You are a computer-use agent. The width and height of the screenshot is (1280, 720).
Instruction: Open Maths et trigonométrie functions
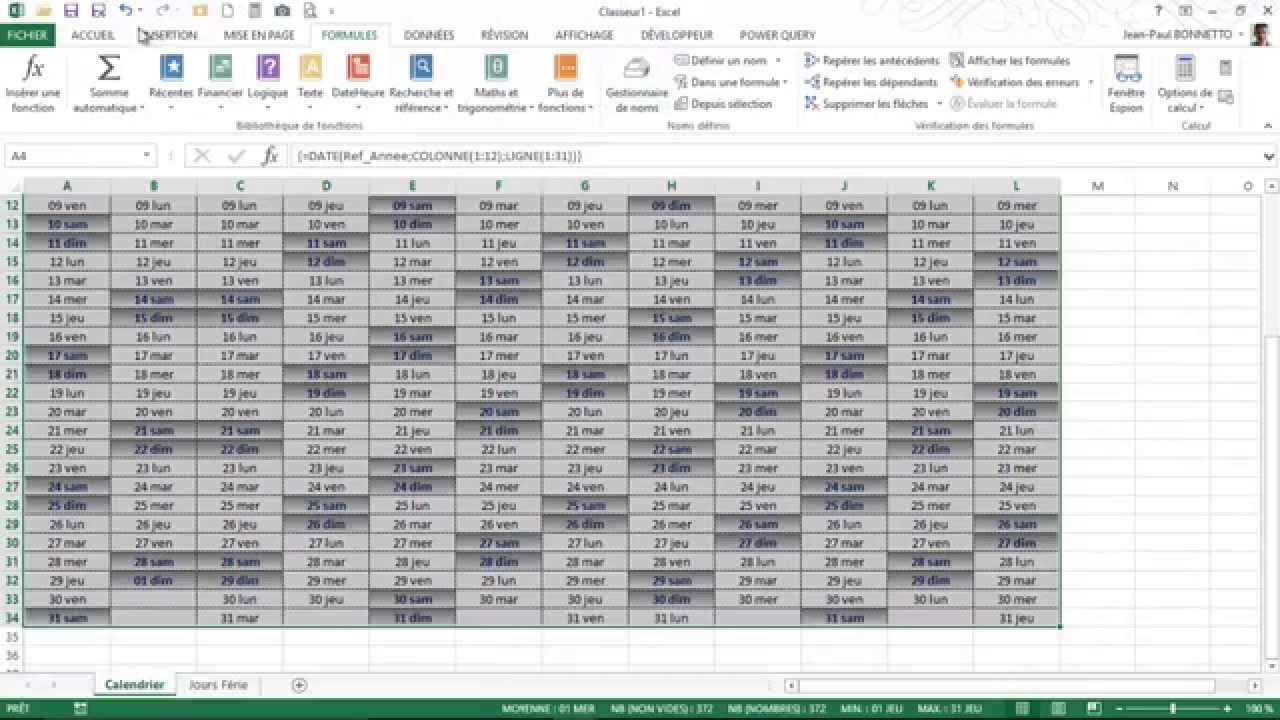point(495,83)
